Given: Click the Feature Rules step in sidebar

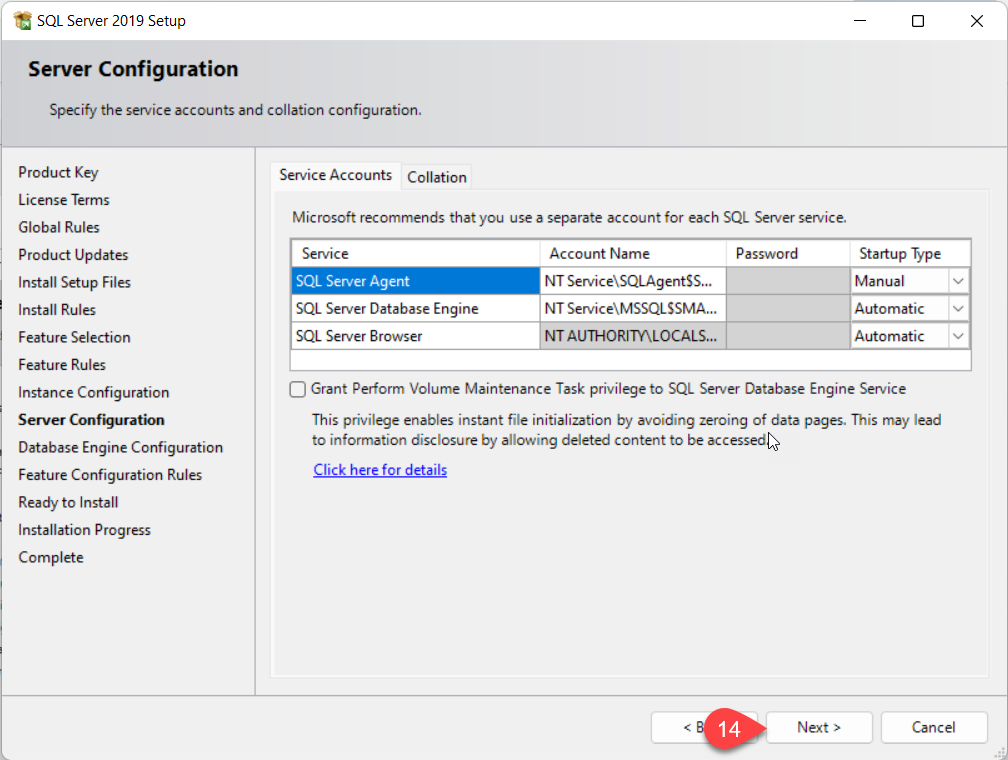Looking at the screenshot, I should pyautogui.click(x=62, y=365).
